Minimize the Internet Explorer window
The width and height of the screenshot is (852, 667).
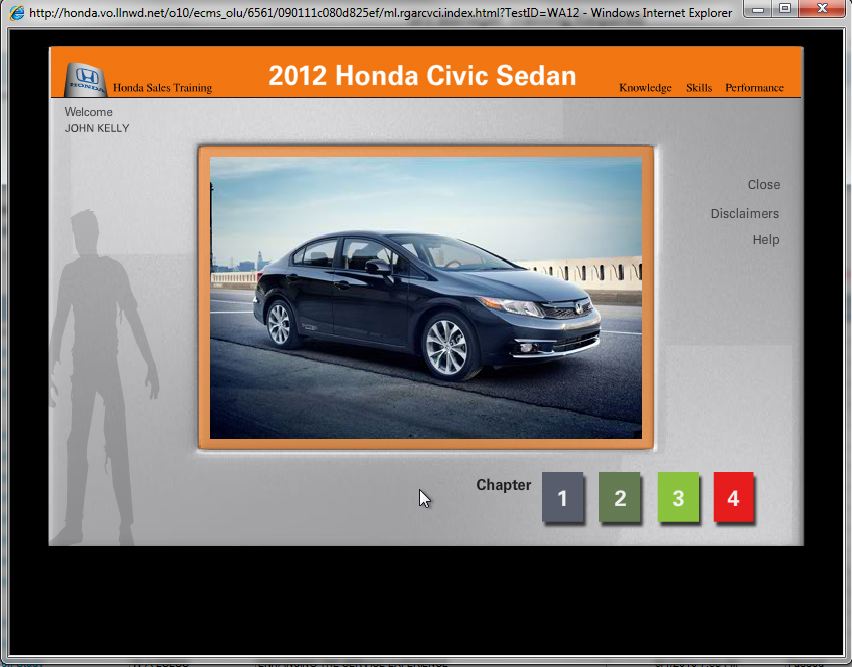(x=758, y=9)
